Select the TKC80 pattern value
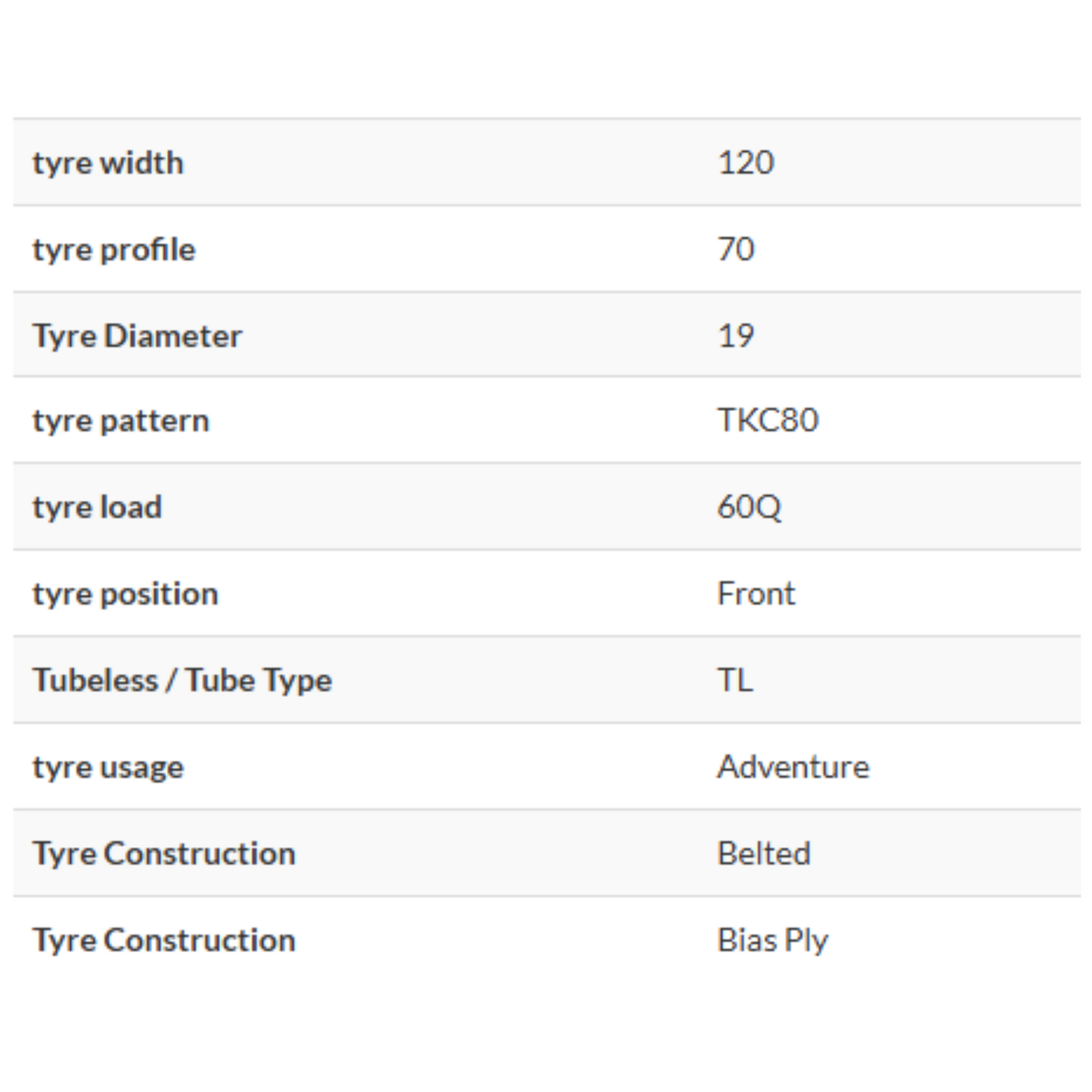The width and height of the screenshot is (1092, 1092). pyautogui.click(x=767, y=421)
